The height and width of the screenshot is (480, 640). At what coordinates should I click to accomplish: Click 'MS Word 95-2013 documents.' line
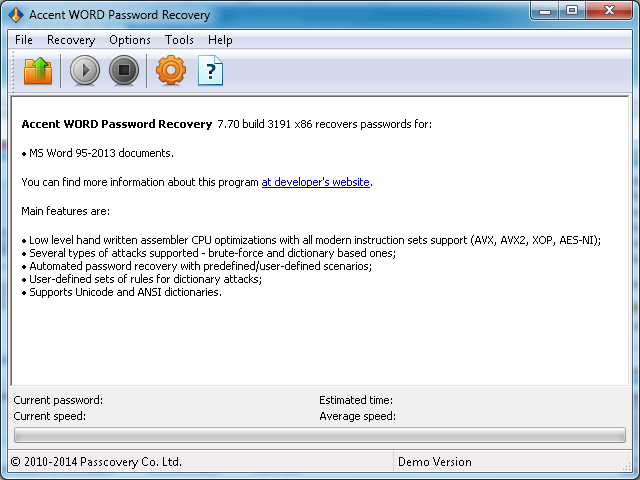coord(98,153)
